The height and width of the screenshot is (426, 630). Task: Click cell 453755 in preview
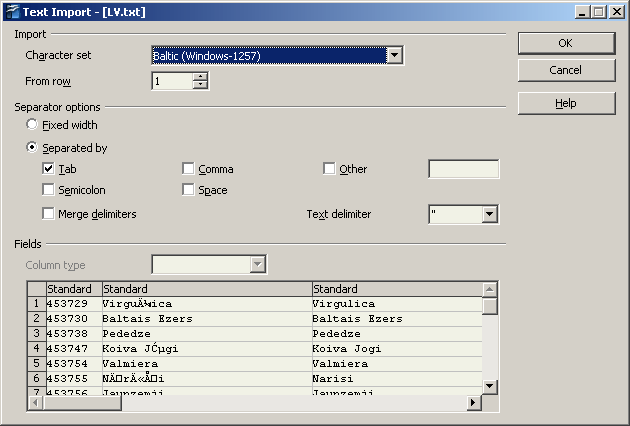pos(74,379)
